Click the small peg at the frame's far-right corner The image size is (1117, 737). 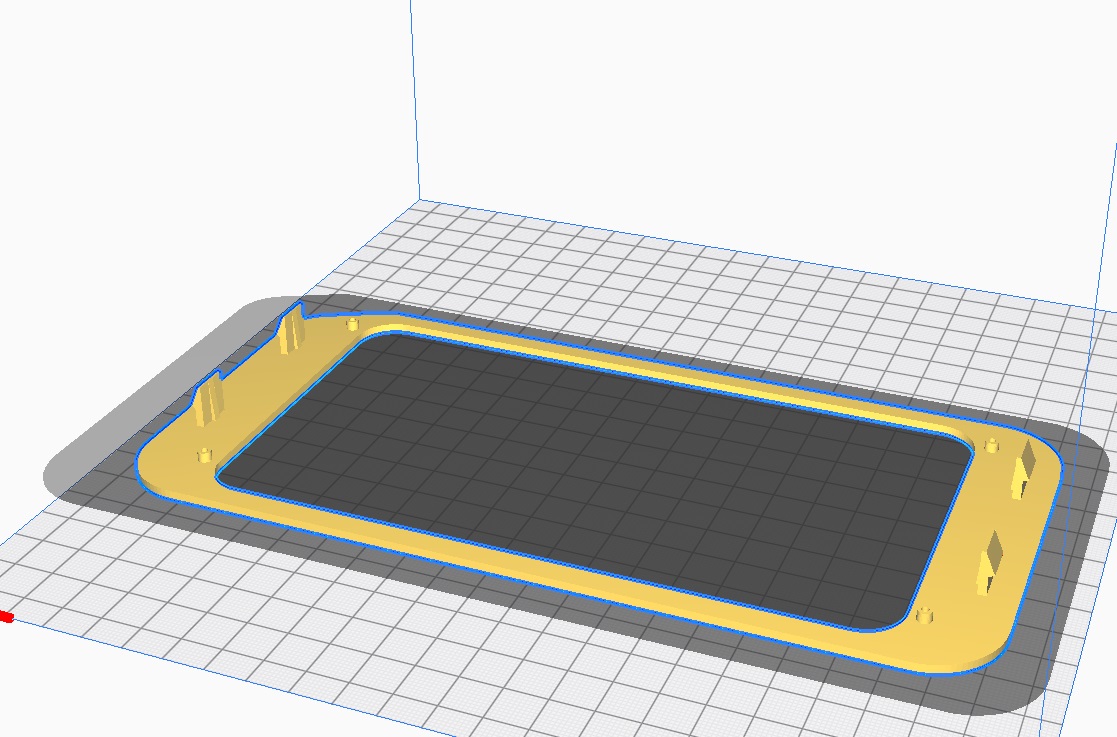pyautogui.click(x=992, y=445)
